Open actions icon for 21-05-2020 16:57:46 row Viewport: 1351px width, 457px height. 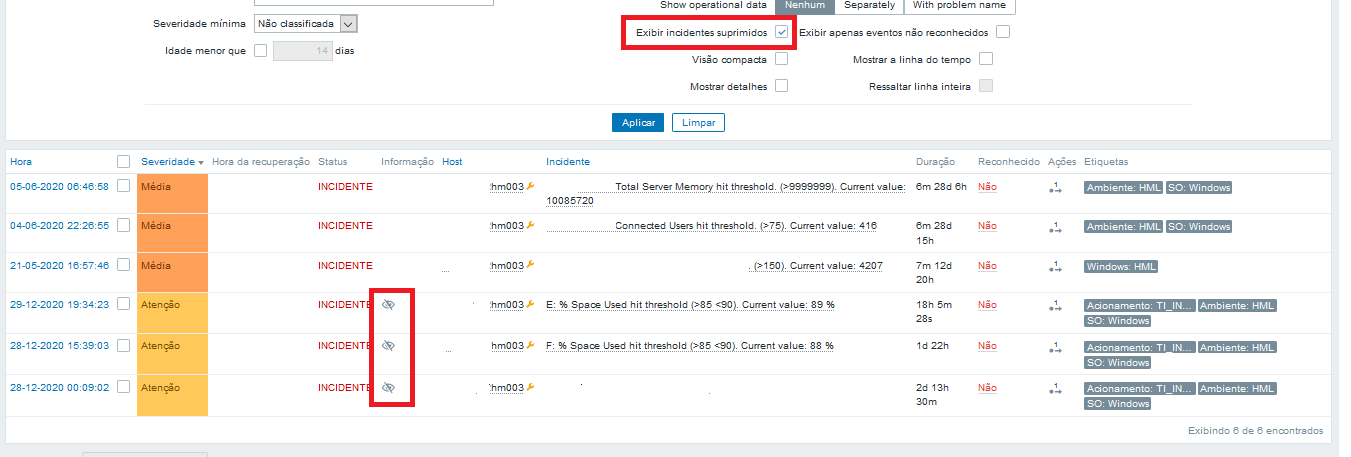[1055, 267]
